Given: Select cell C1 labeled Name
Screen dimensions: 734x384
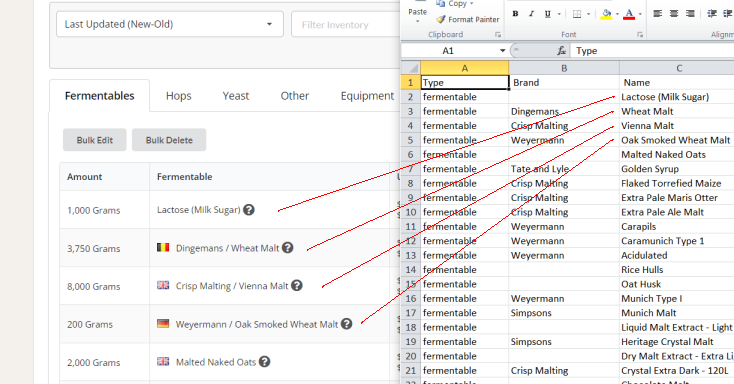Looking at the screenshot, I should click(x=677, y=82).
